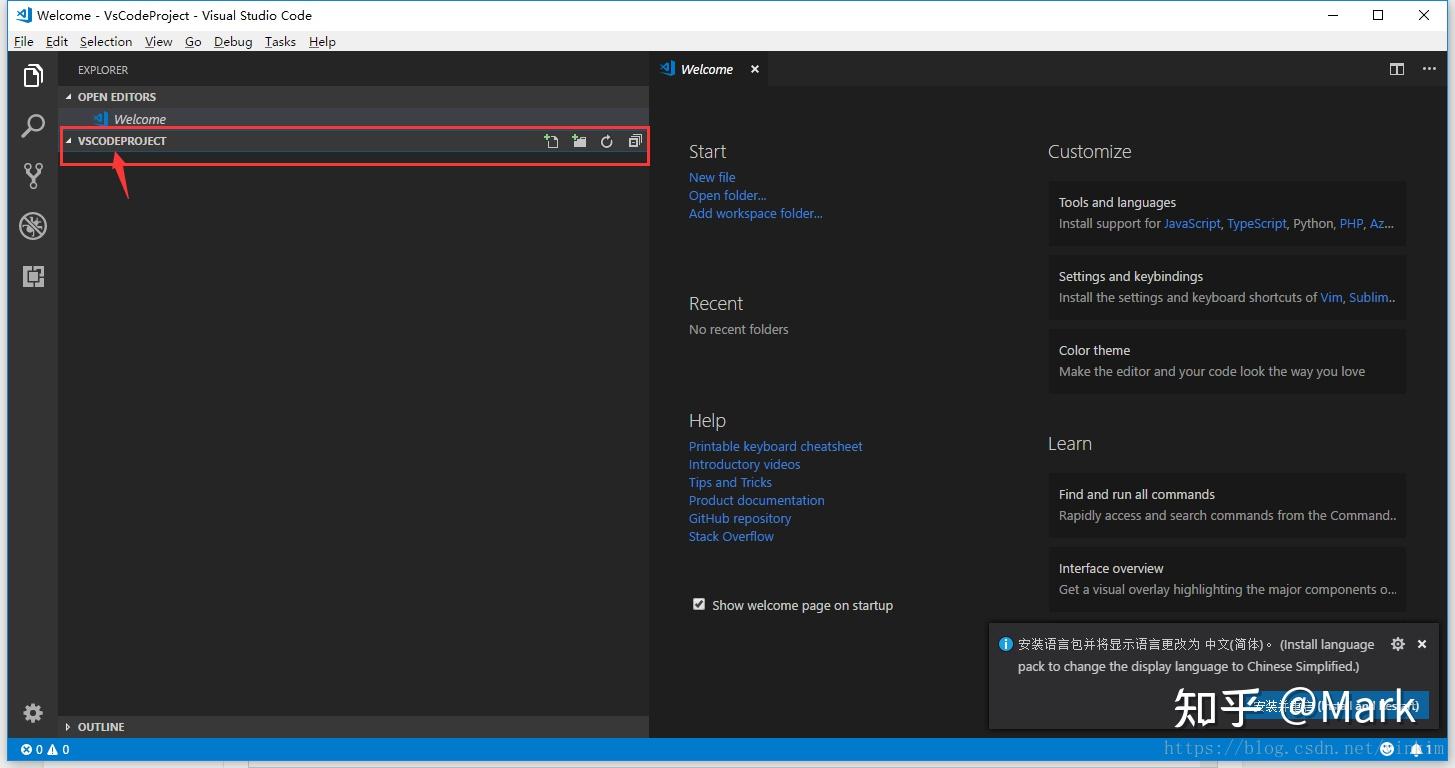This screenshot has height=768, width=1455.
Task: Toggle Show welcome page on startup checkbox
Action: click(x=699, y=604)
